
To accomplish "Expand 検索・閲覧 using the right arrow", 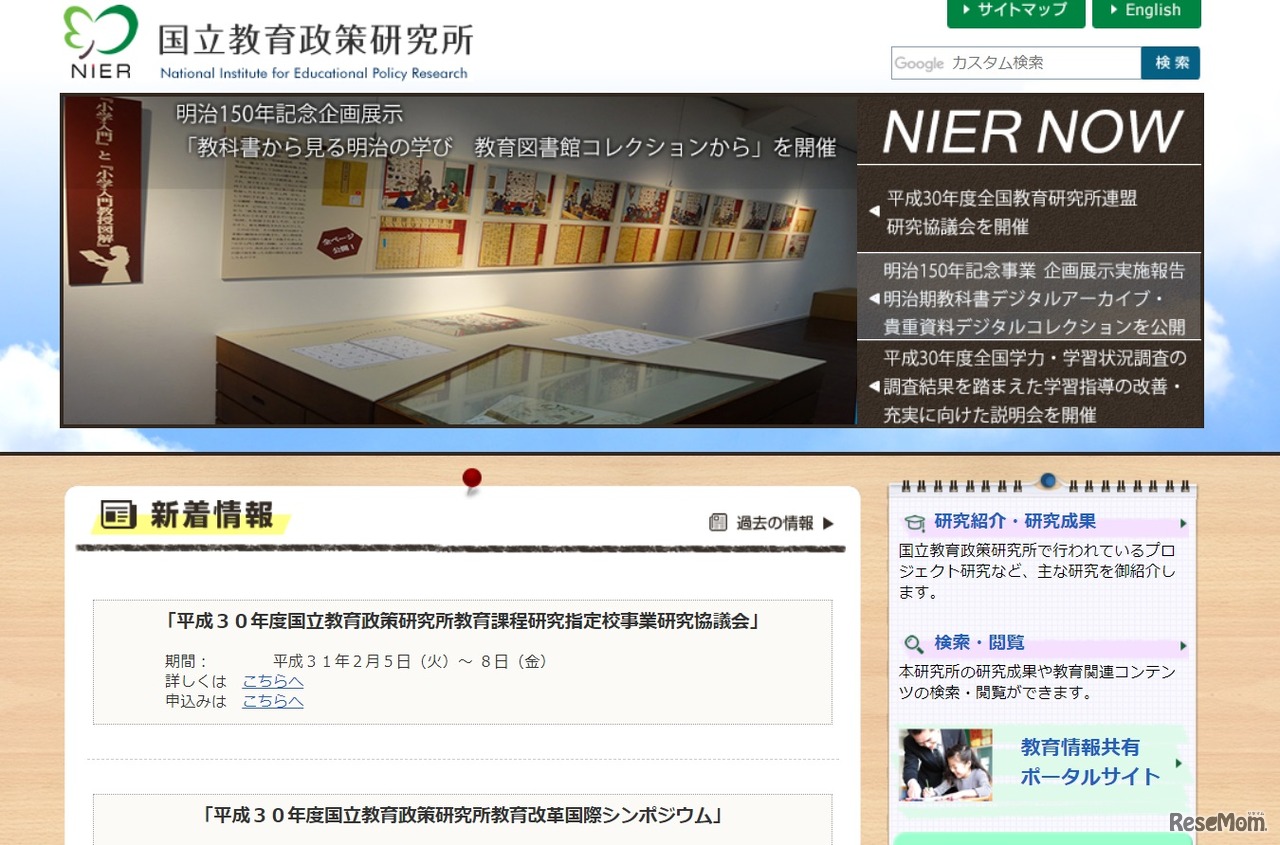I will coord(1183,645).
